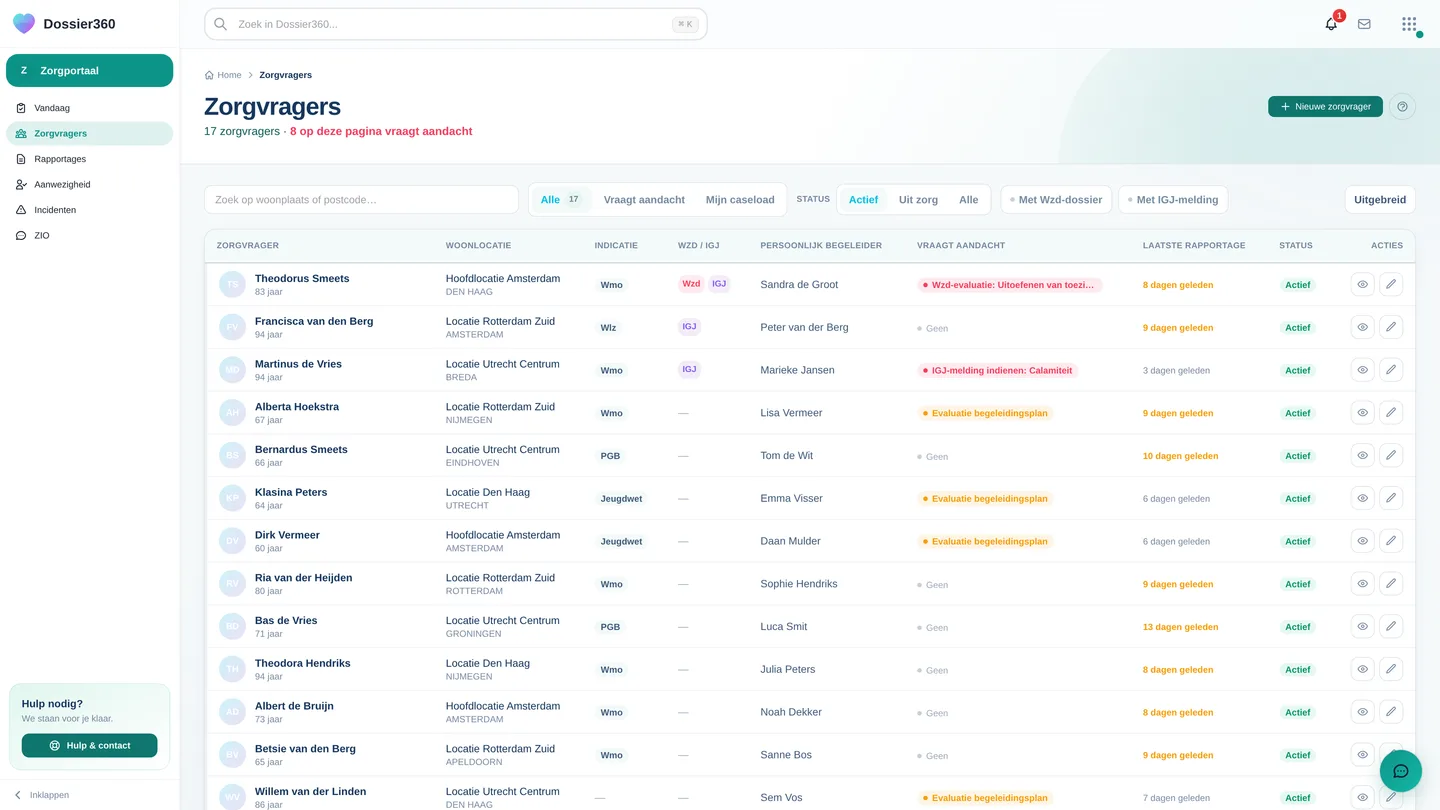Toggle the Met Wzd-dossier filter

[x=1056, y=200]
